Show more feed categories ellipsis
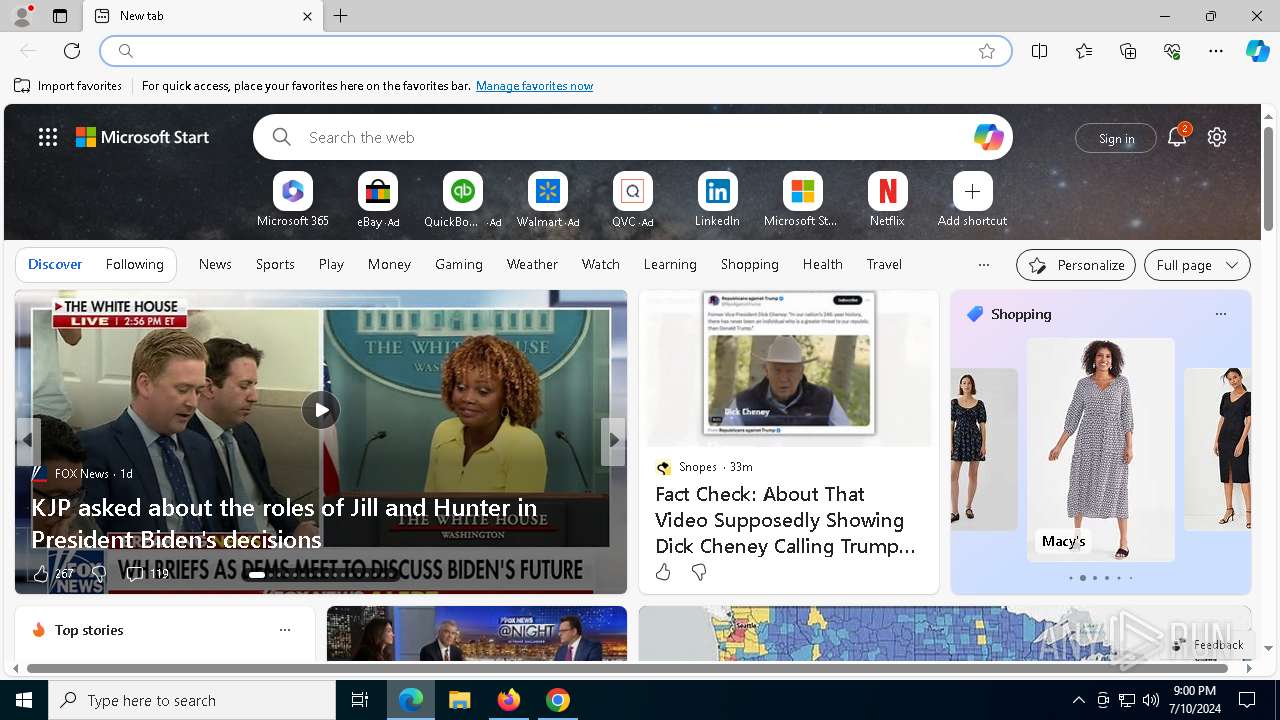 pyautogui.click(x=983, y=265)
